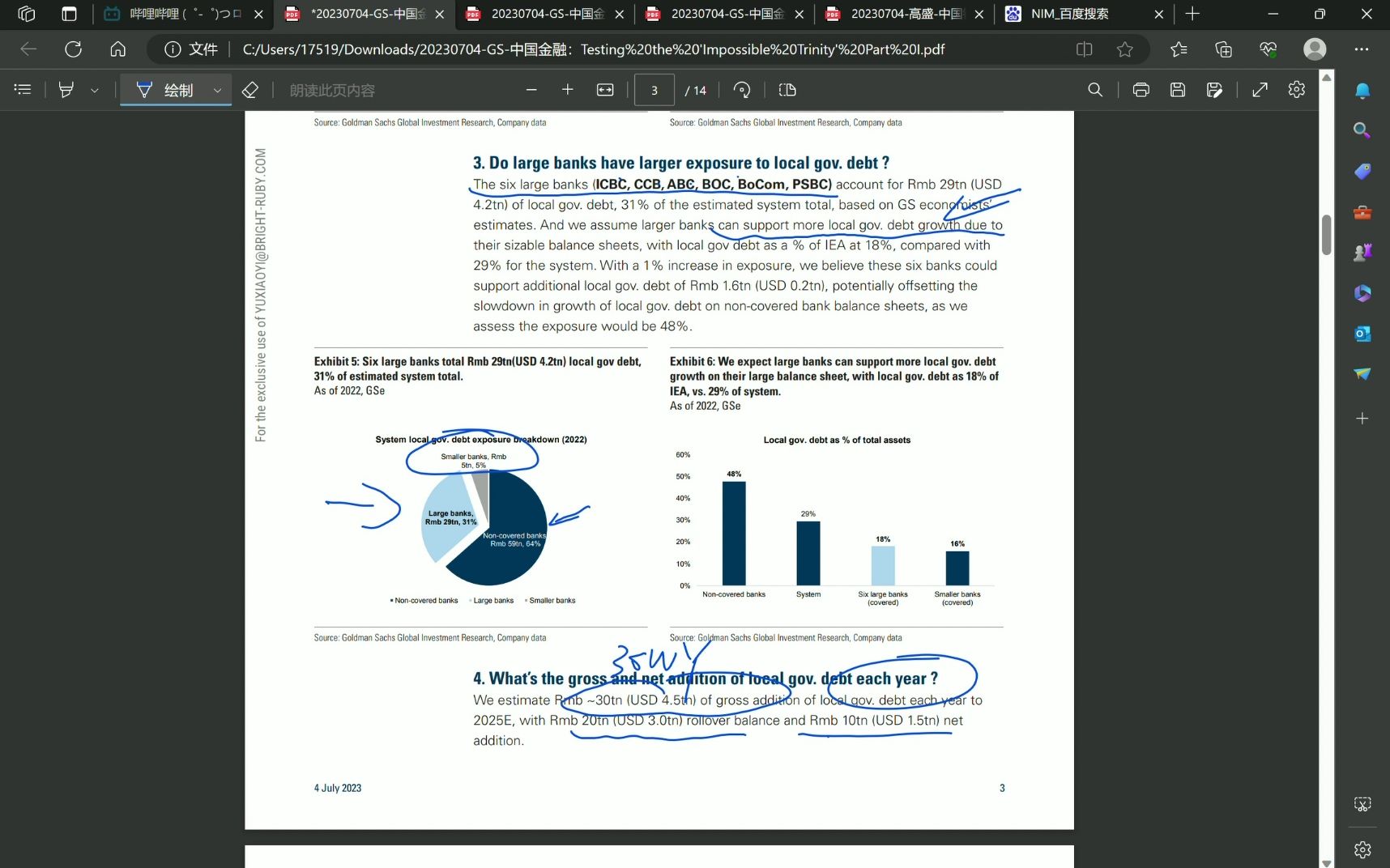
Task: Go back to previous page
Action: (x=28, y=49)
